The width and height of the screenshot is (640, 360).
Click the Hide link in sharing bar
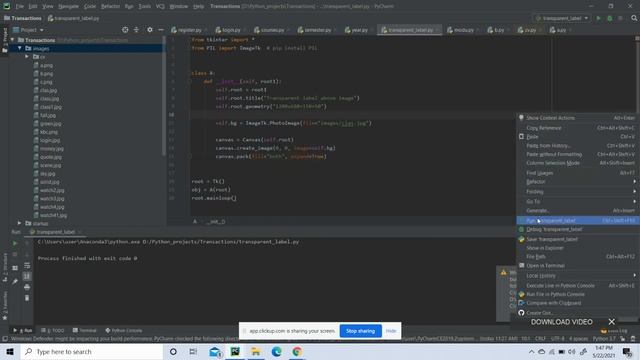click(x=391, y=331)
